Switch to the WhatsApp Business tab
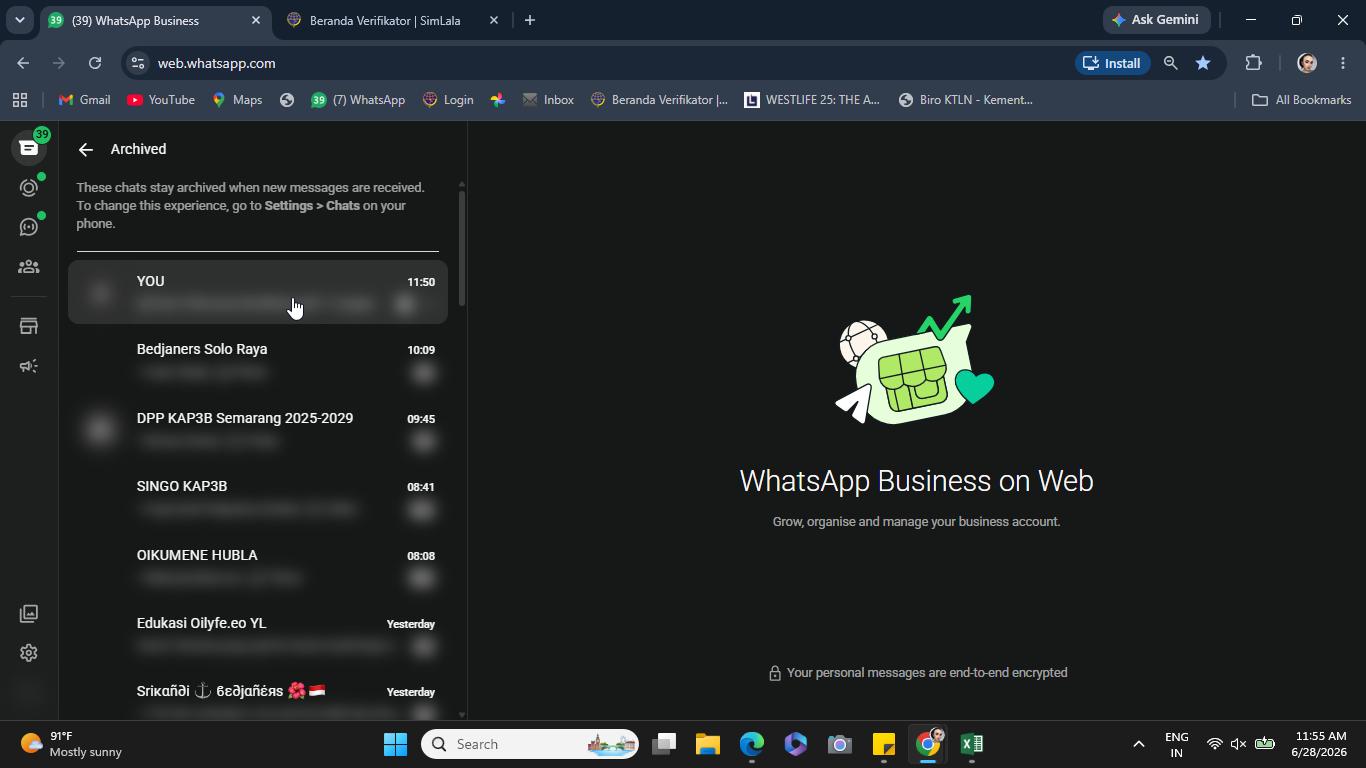 pyautogui.click(x=155, y=20)
